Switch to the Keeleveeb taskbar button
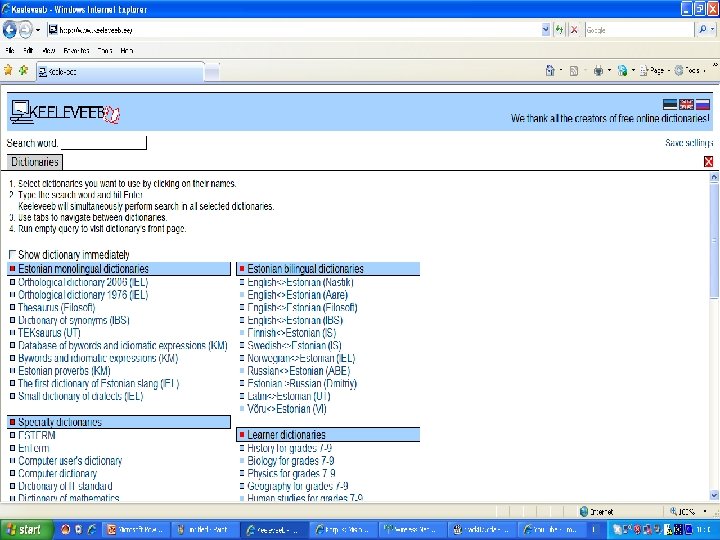Viewport: 720px width, 540px height. coord(273,529)
